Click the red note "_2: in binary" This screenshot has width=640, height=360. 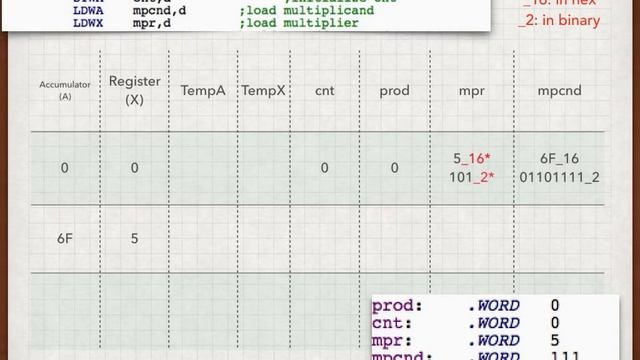click(559, 20)
